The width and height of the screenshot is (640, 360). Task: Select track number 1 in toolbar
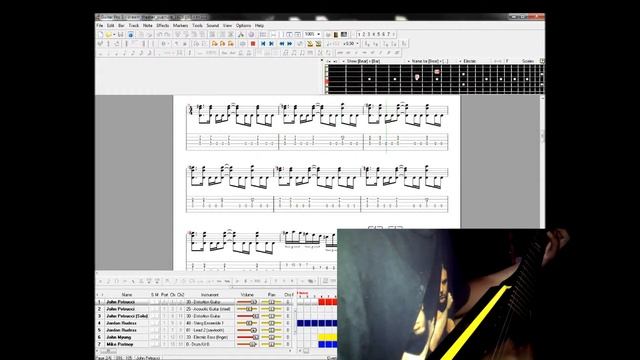pyautogui.click(x=359, y=34)
